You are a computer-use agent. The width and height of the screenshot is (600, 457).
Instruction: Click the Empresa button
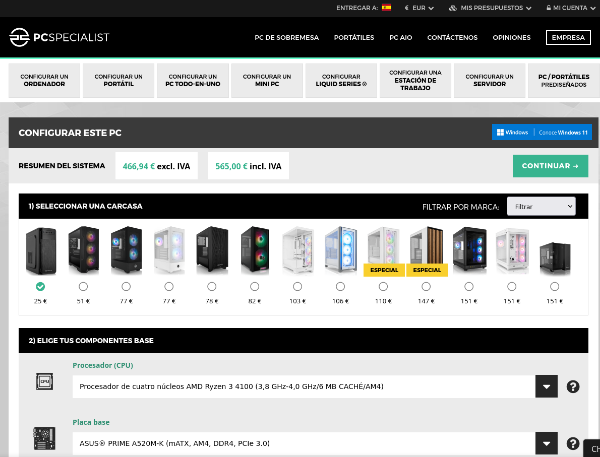pos(568,38)
